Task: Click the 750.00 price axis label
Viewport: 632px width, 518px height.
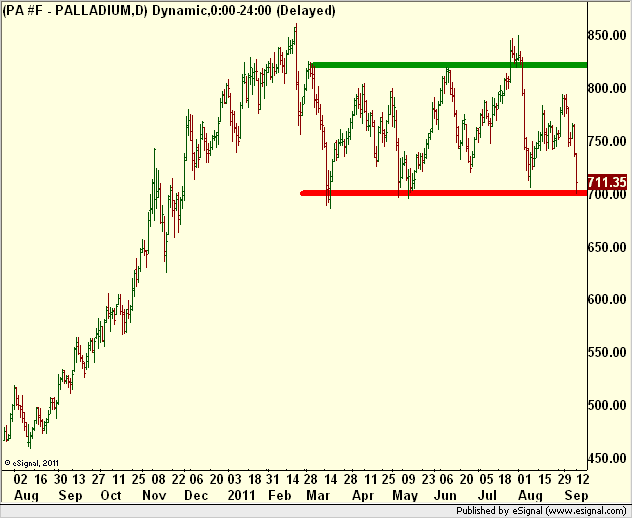Action: click(x=607, y=141)
